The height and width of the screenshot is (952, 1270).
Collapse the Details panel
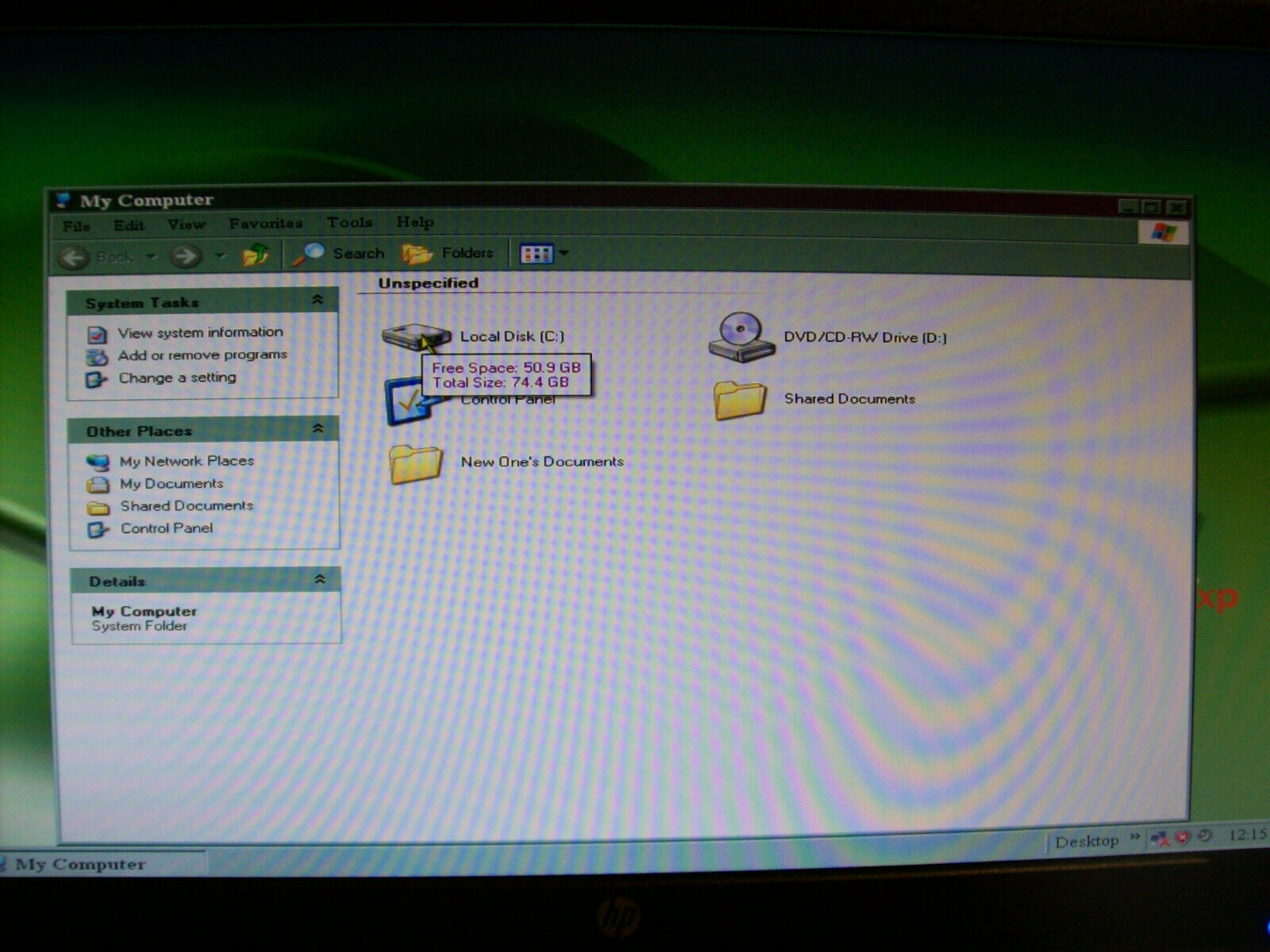(320, 579)
